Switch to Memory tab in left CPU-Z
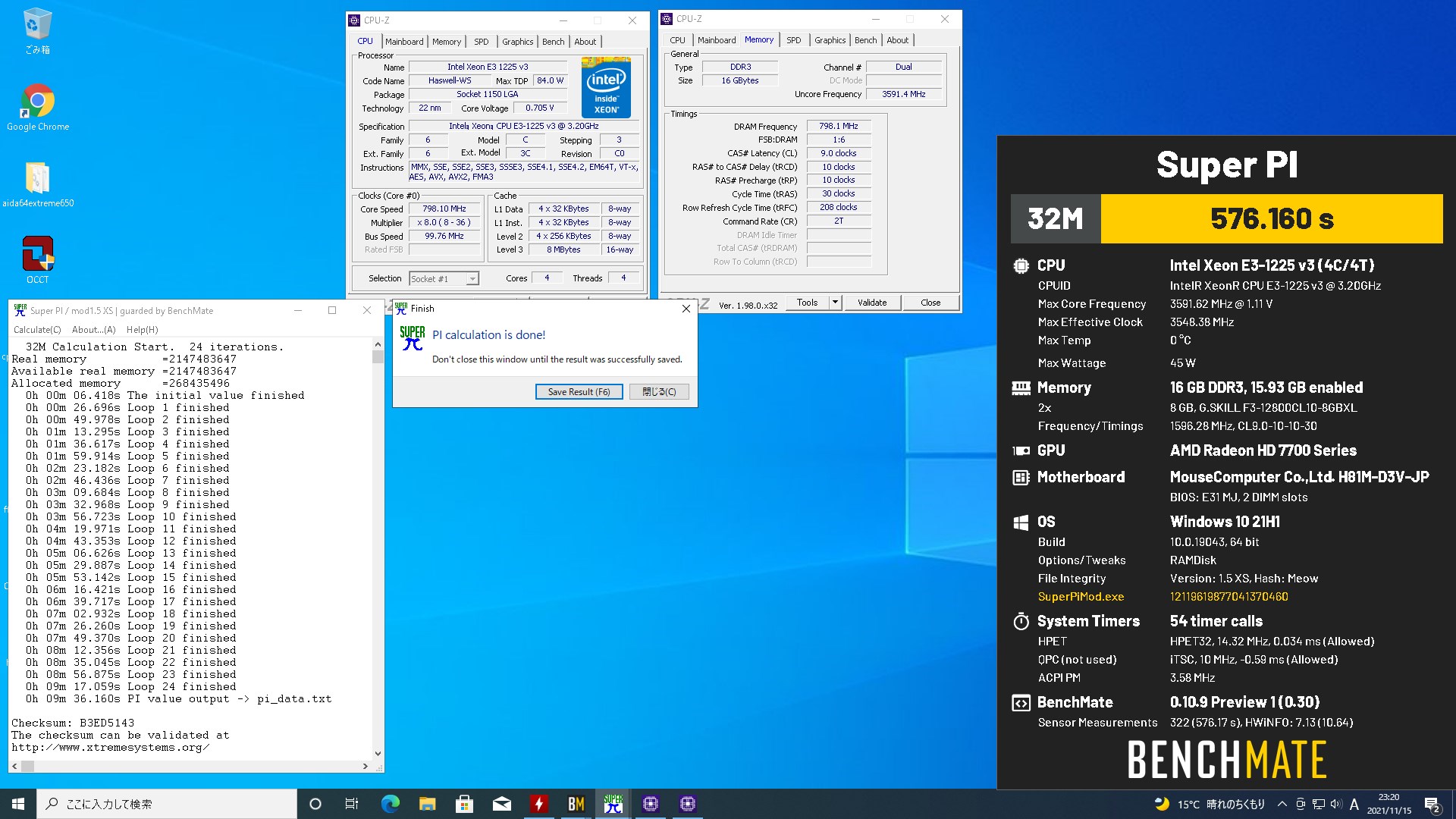 coord(447,42)
